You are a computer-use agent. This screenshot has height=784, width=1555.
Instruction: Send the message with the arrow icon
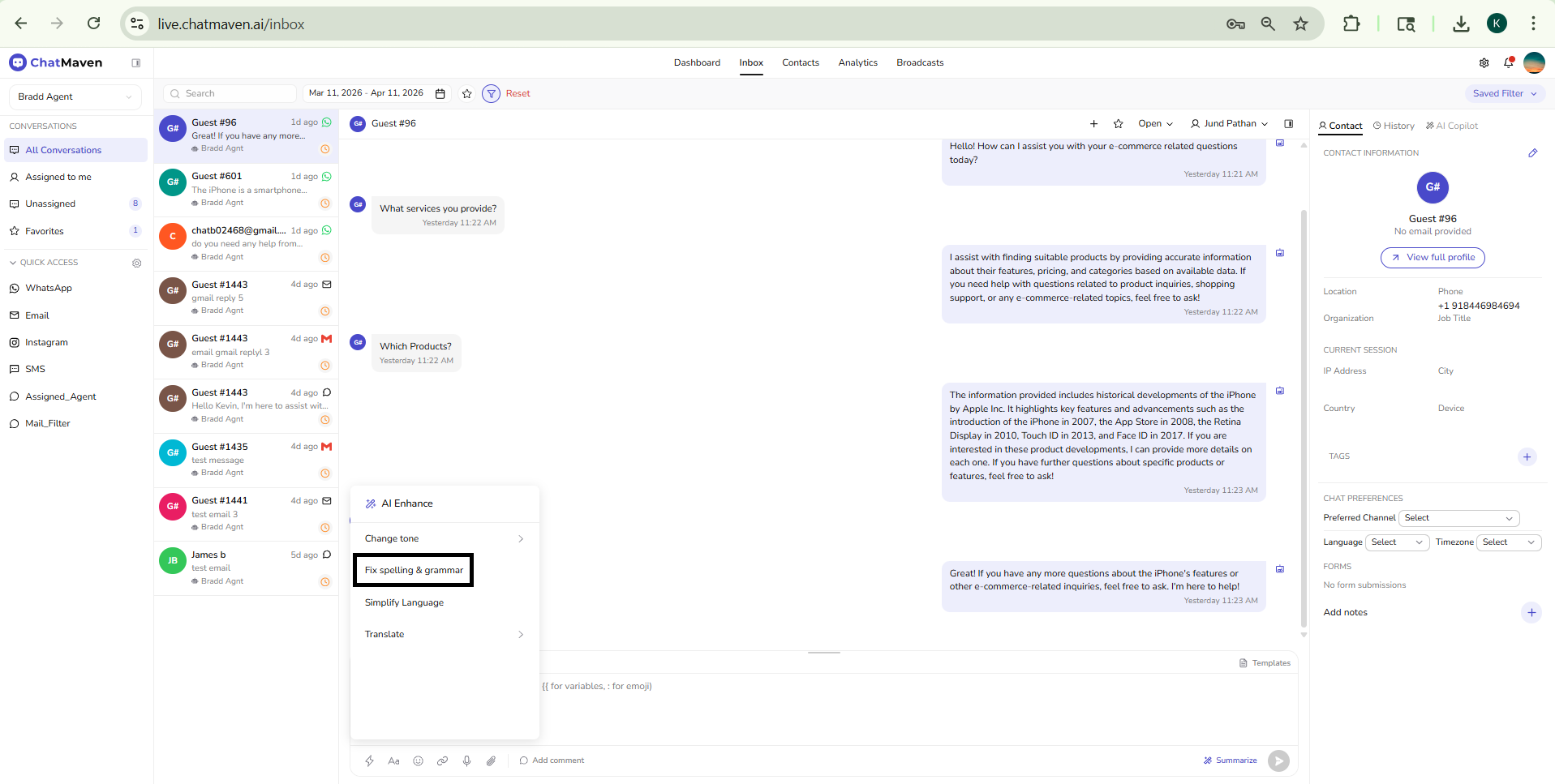pos(1278,760)
